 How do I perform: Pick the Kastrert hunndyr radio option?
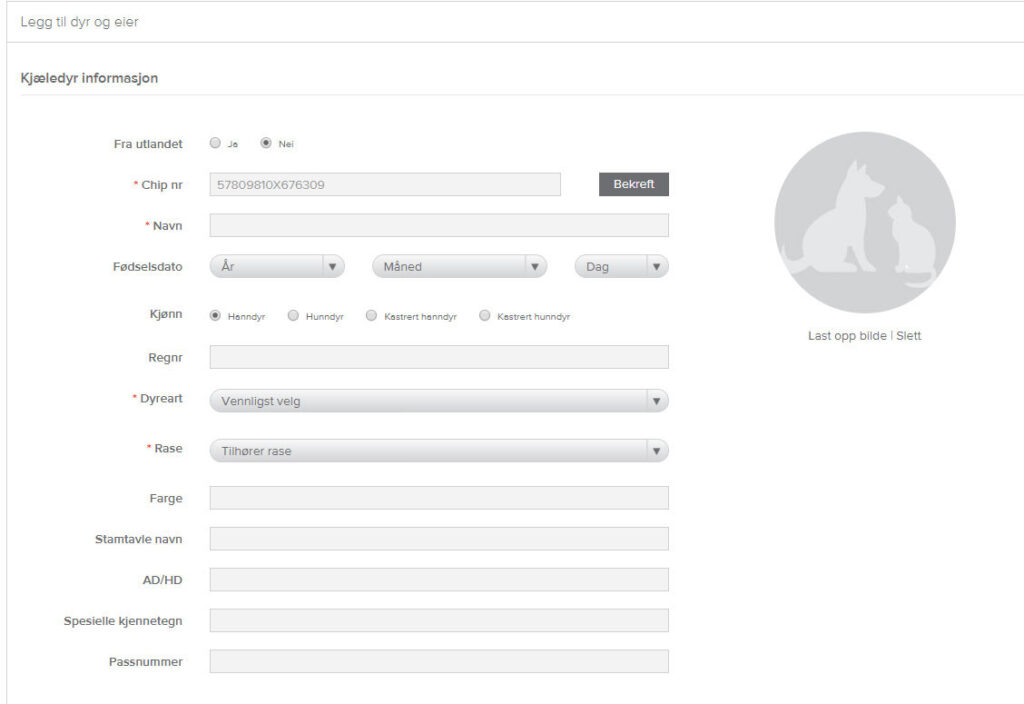tap(485, 315)
